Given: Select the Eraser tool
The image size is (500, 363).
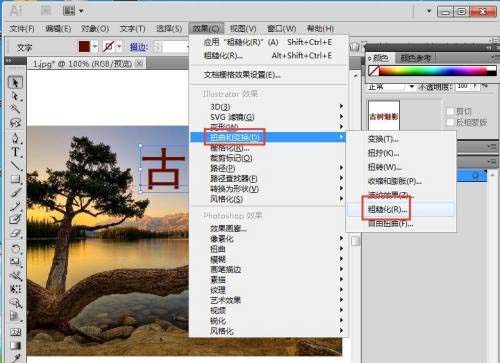Looking at the screenshot, I should [15, 233].
